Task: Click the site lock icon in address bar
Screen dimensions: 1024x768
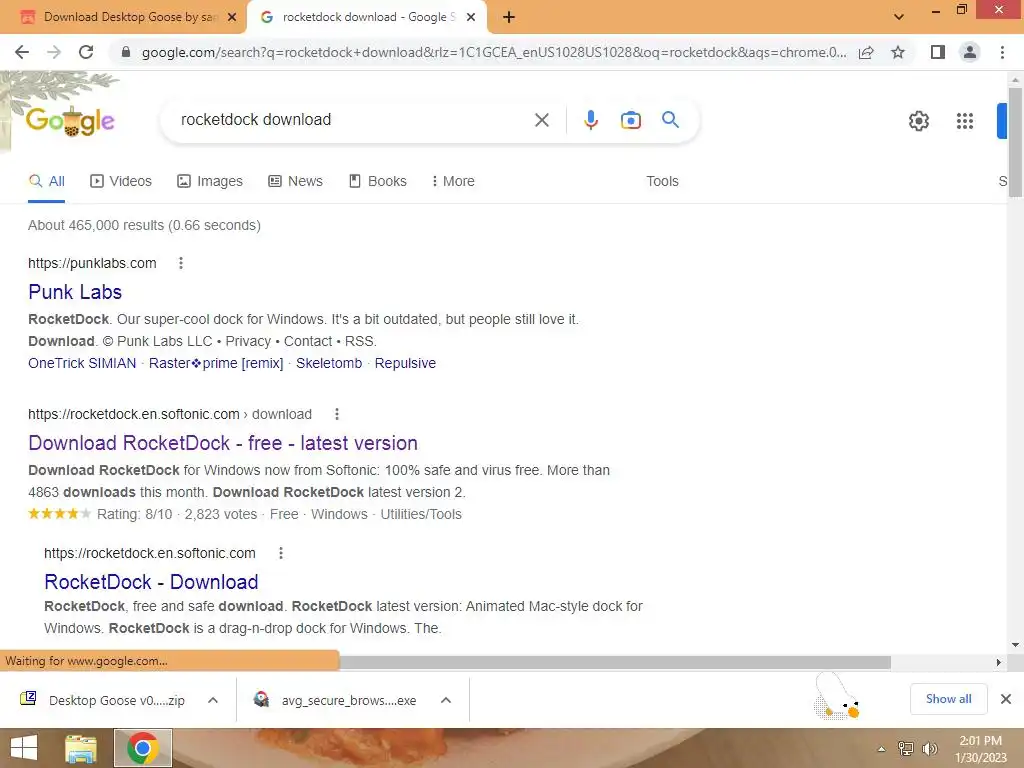Action: click(x=126, y=52)
